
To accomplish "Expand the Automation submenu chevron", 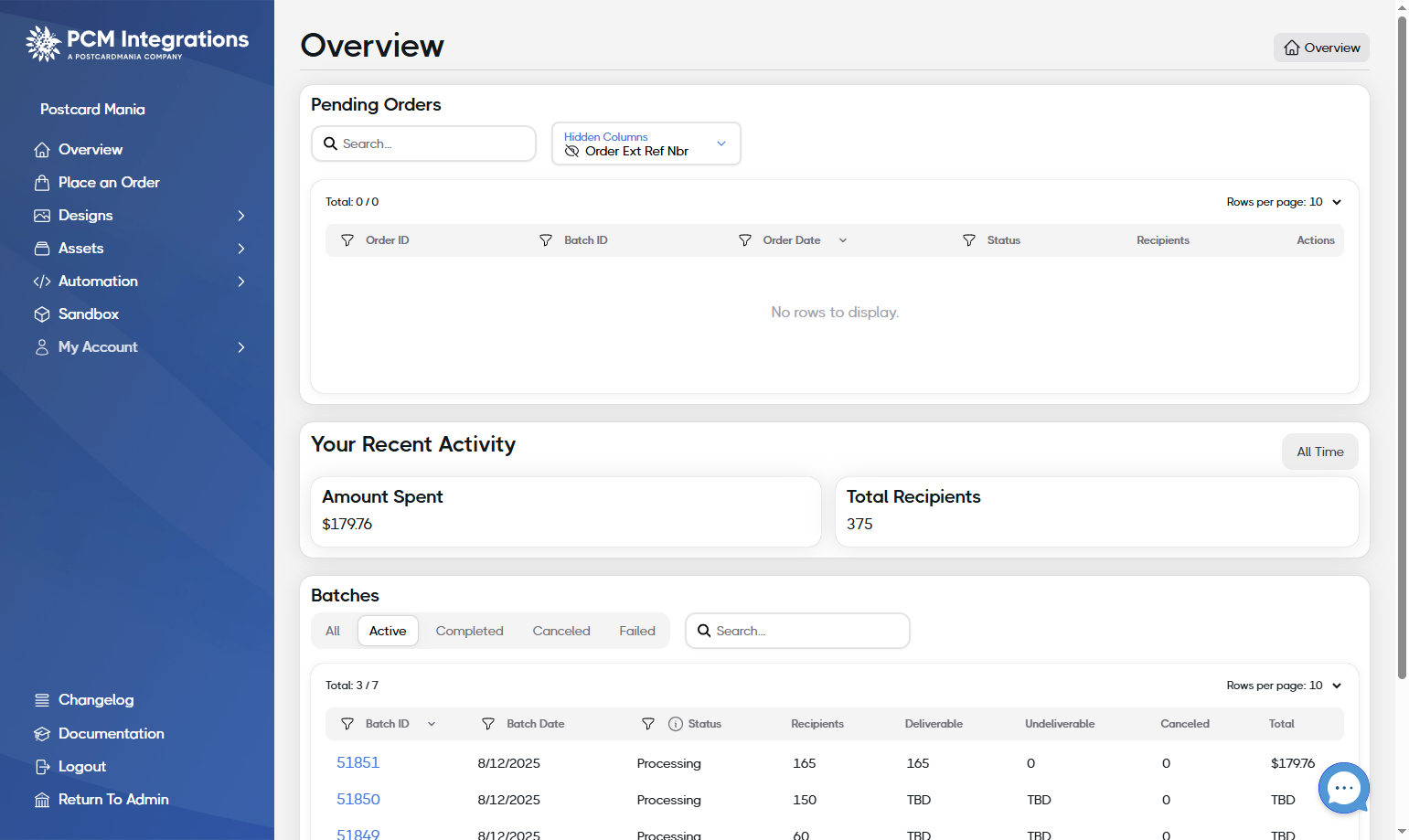I will [x=241, y=282].
